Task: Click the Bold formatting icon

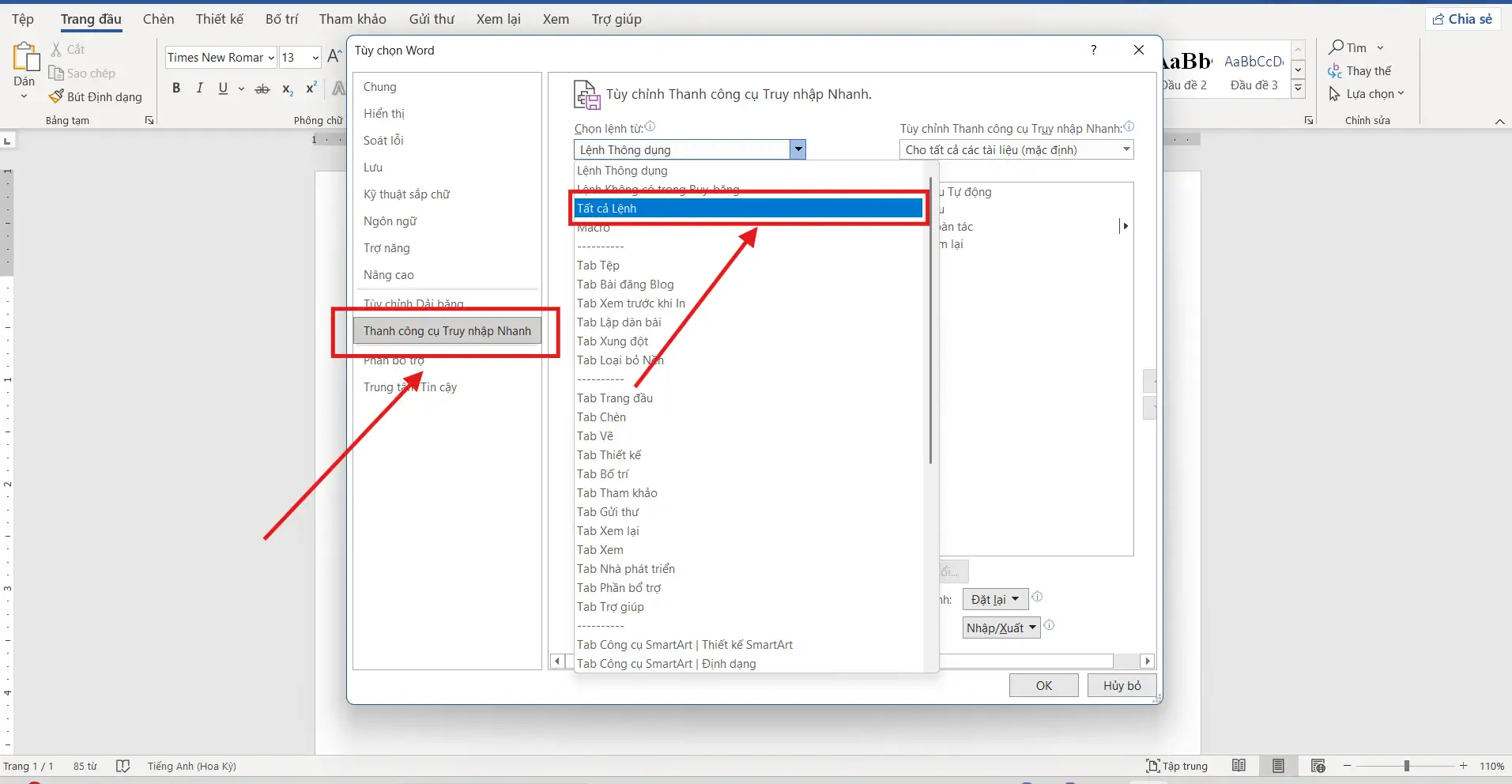Action: (x=176, y=89)
